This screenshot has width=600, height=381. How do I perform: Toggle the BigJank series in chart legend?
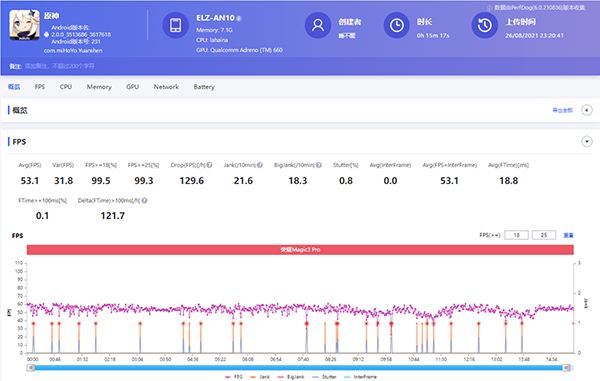pos(291,377)
